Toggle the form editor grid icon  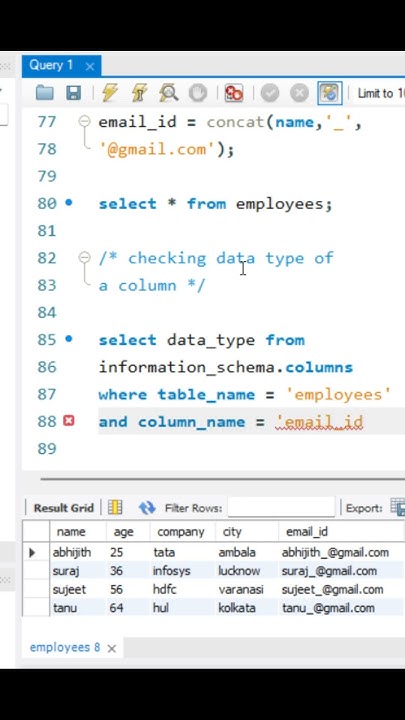115,507
